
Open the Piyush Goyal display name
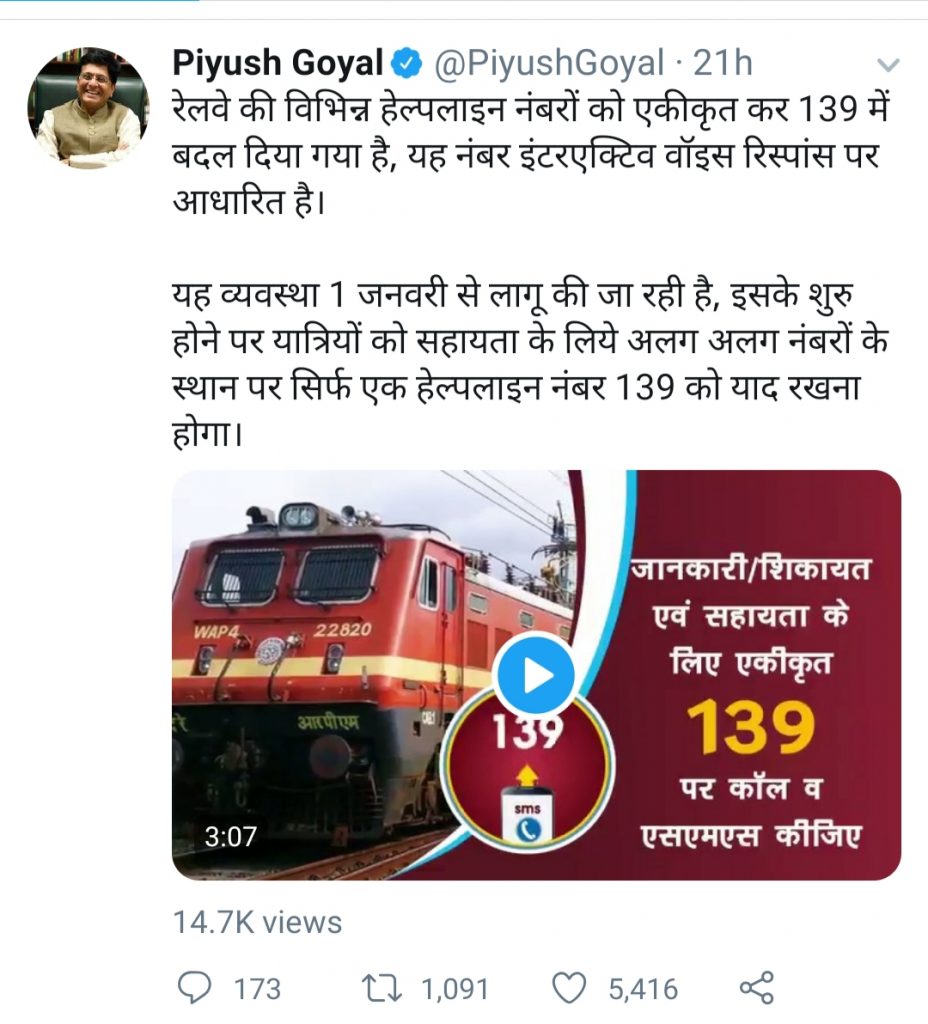click(x=278, y=63)
